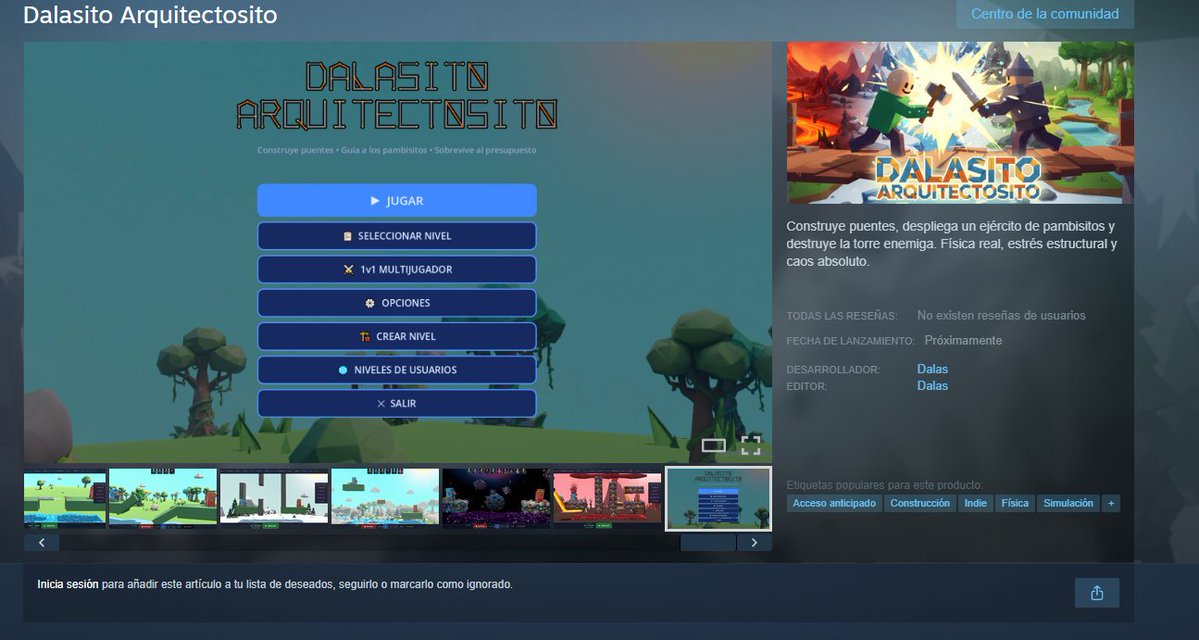Open editor Dalas link

(932, 385)
